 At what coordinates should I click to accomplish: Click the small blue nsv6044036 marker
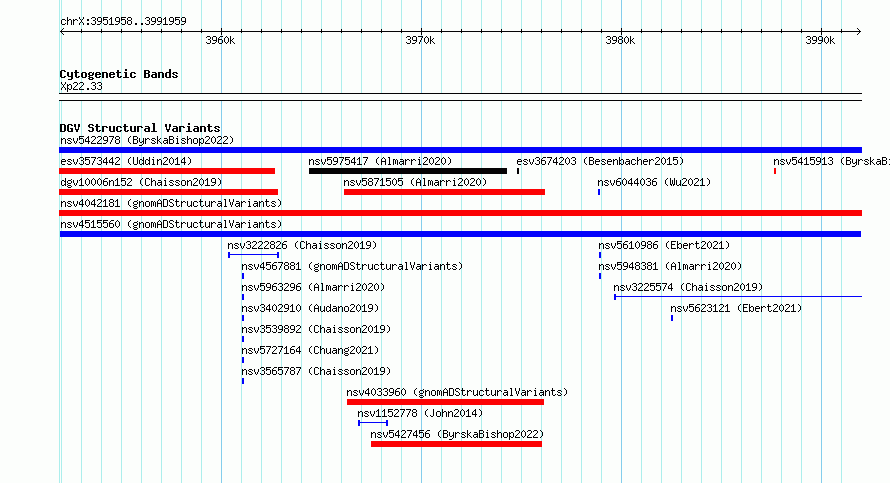click(599, 192)
